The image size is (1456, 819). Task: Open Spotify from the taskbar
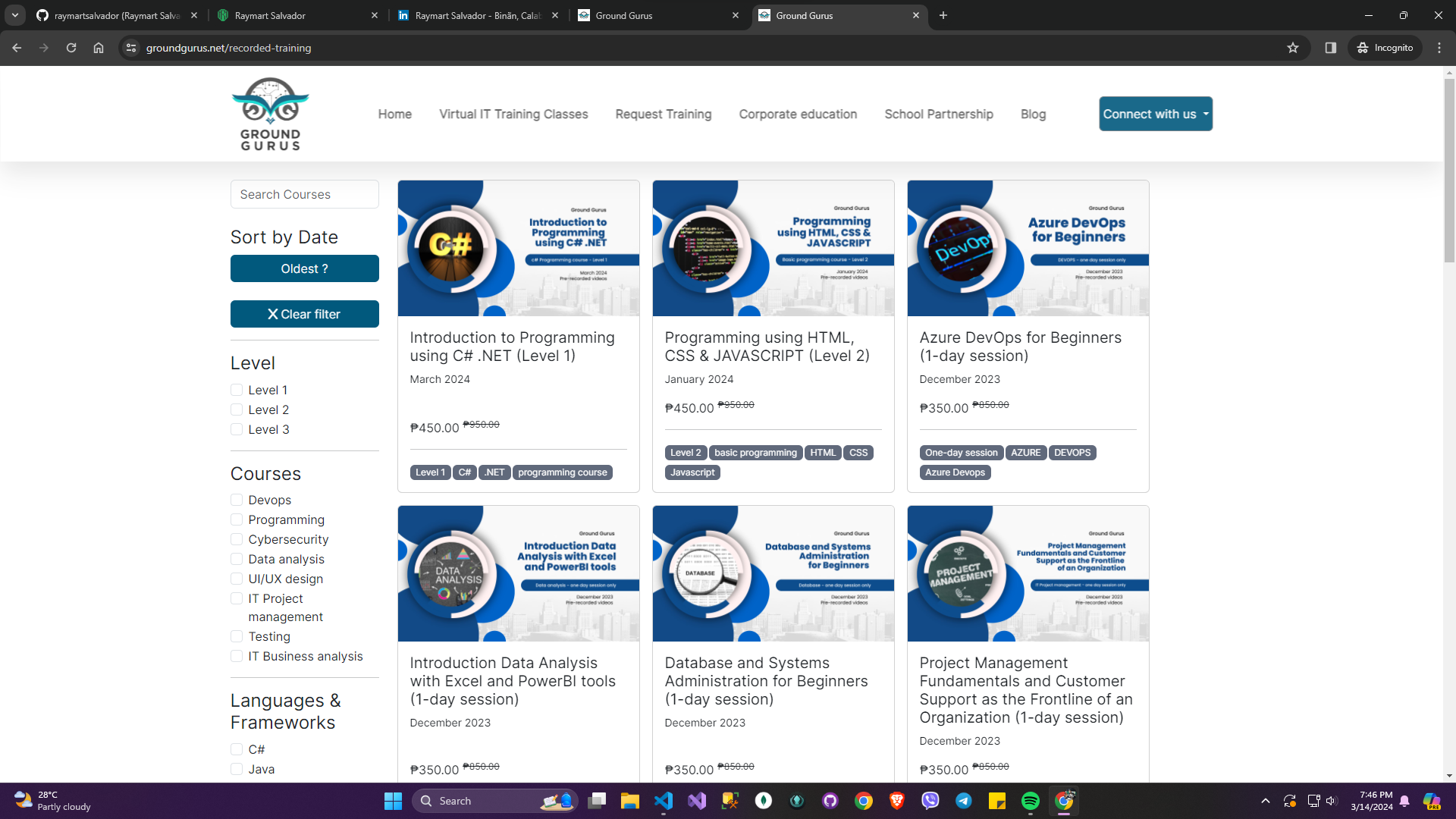(1030, 801)
